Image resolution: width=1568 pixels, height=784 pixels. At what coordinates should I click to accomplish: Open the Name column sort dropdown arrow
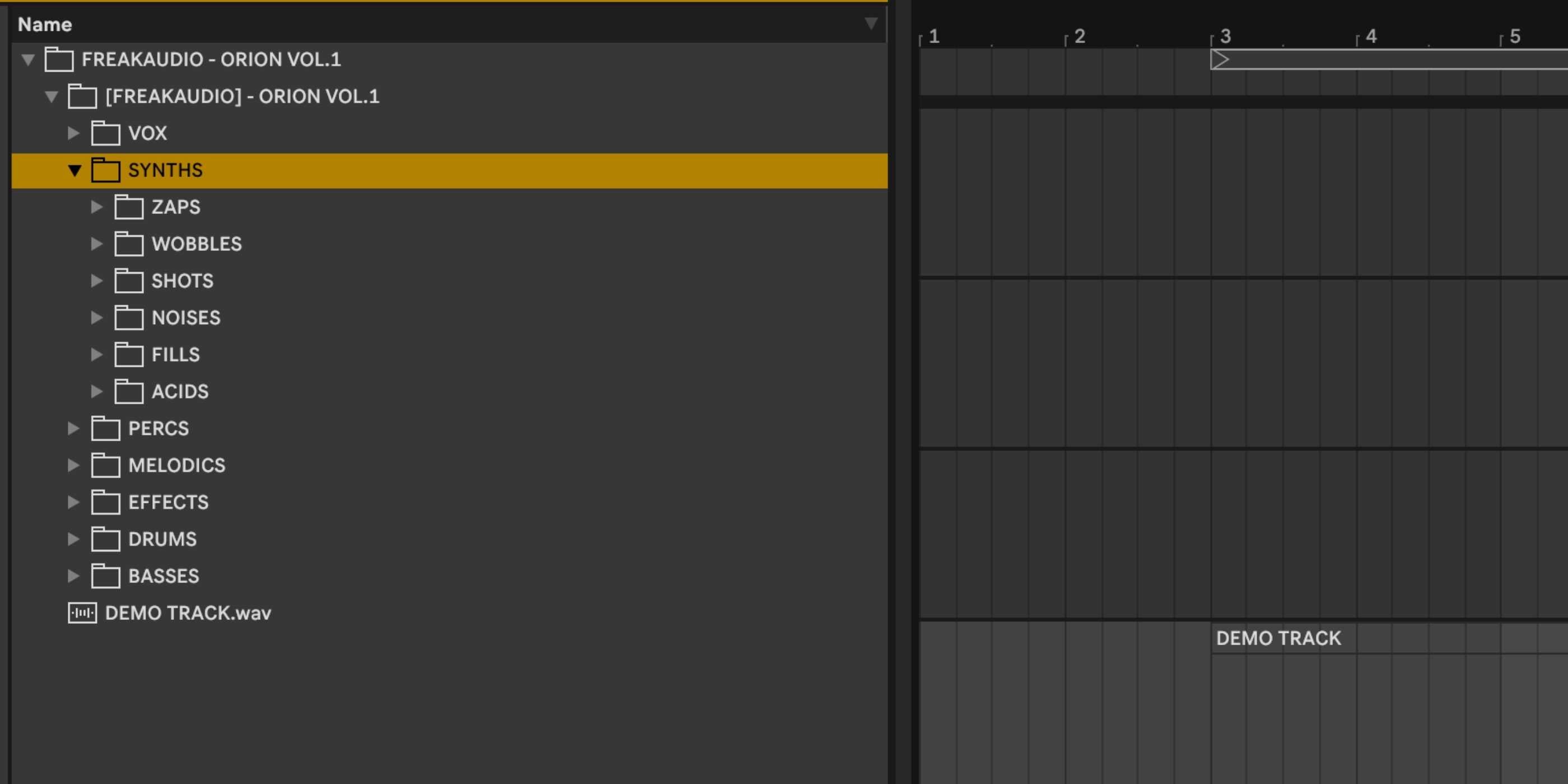click(871, 24)
